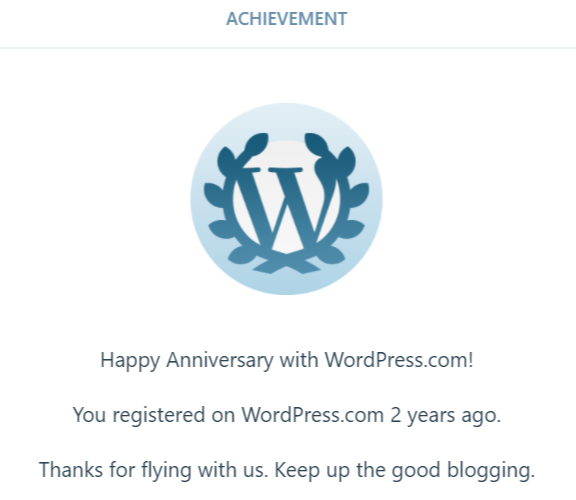Click WordPress.com in the Happy Anniversary line
Image resolution: width=576 pixels, height=500 pixels.
tap(399, 360)
